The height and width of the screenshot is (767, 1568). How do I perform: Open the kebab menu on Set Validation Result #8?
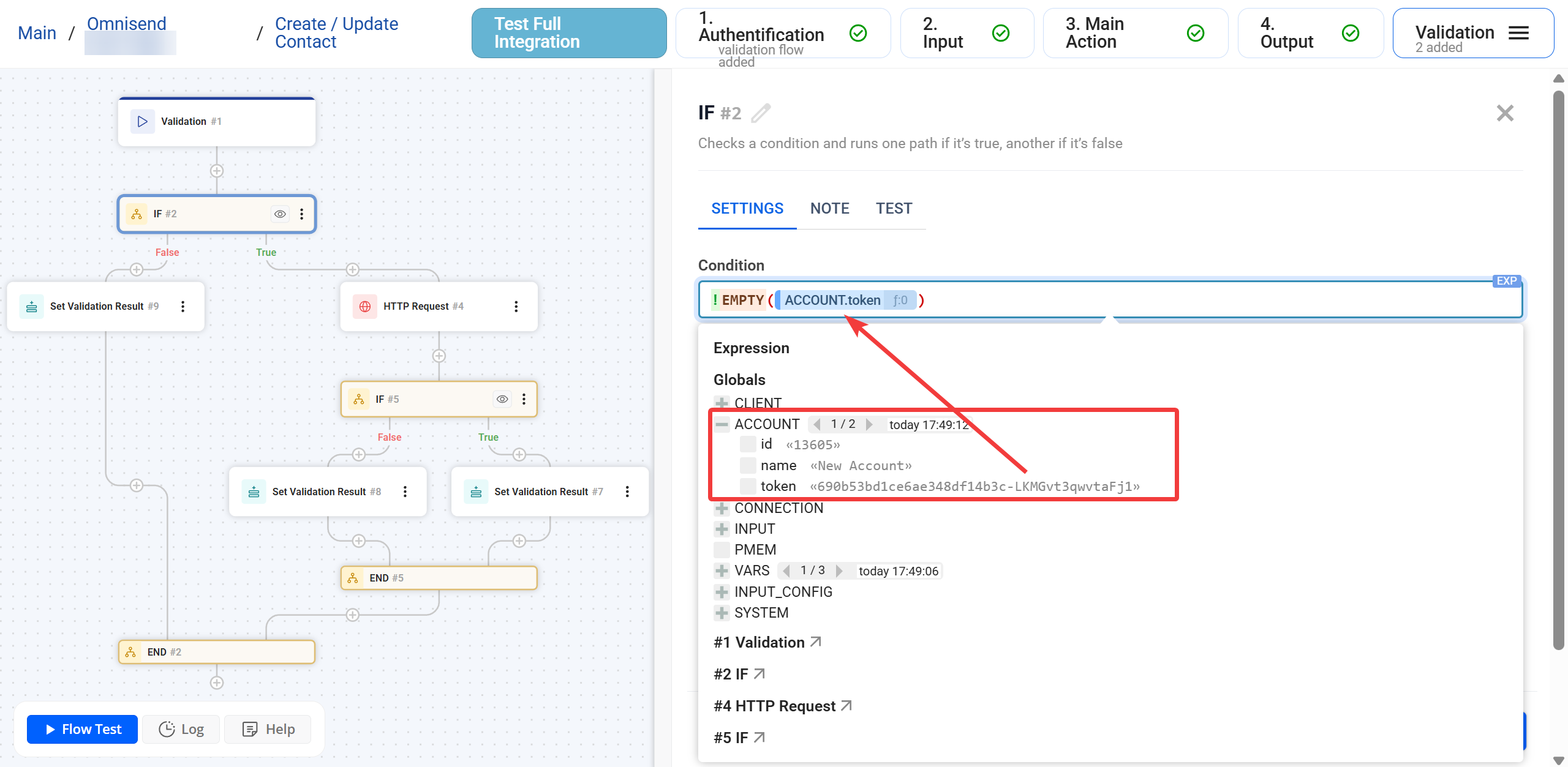click(405, 491)
